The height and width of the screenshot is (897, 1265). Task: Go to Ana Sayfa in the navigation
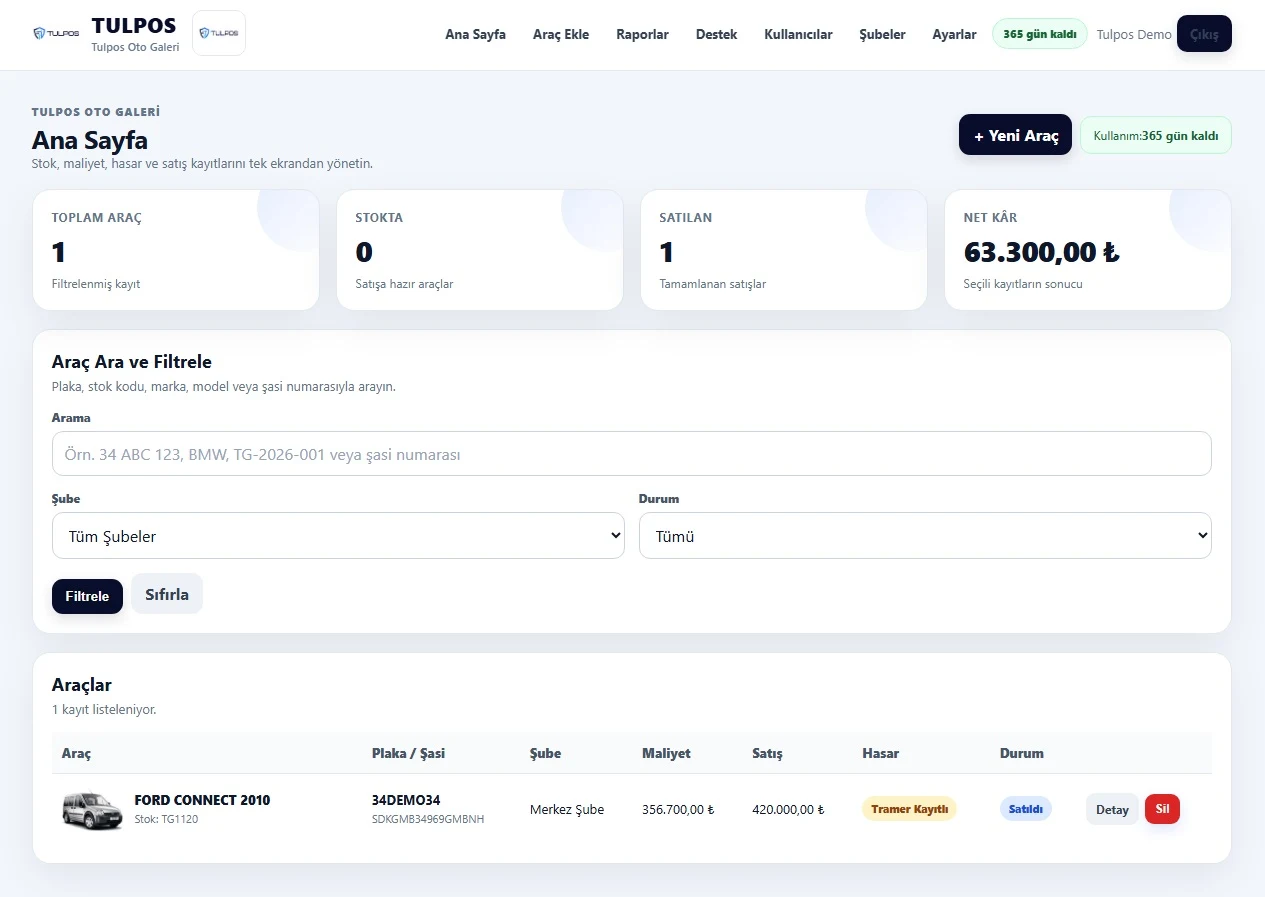coord(475,34)
